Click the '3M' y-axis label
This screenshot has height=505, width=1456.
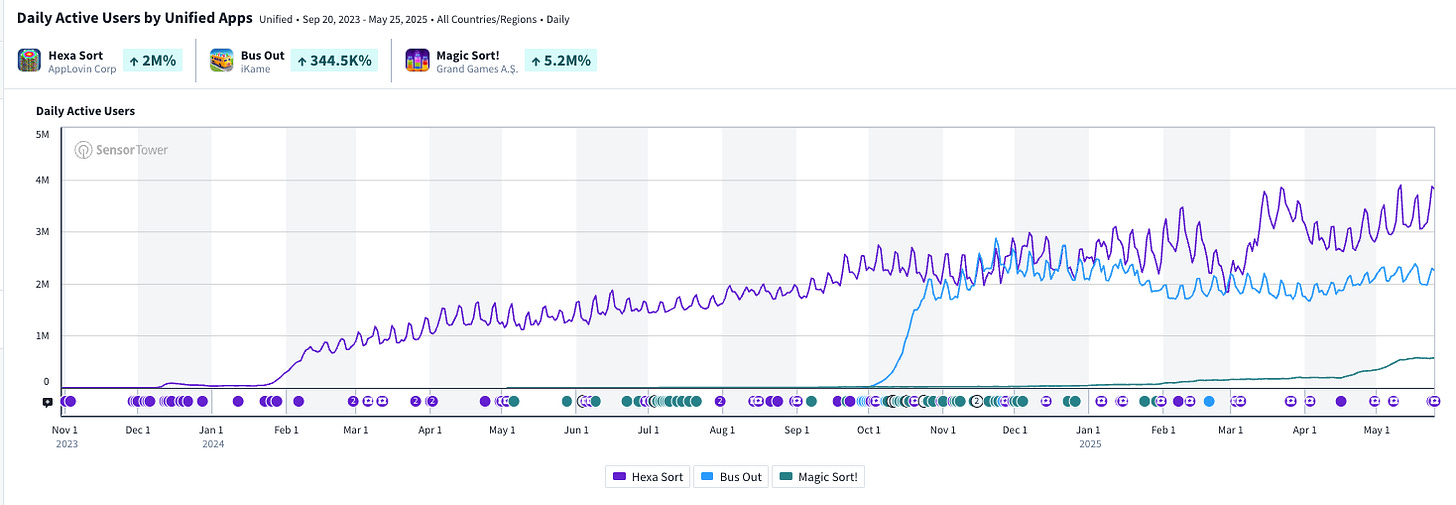pos(41,231)
